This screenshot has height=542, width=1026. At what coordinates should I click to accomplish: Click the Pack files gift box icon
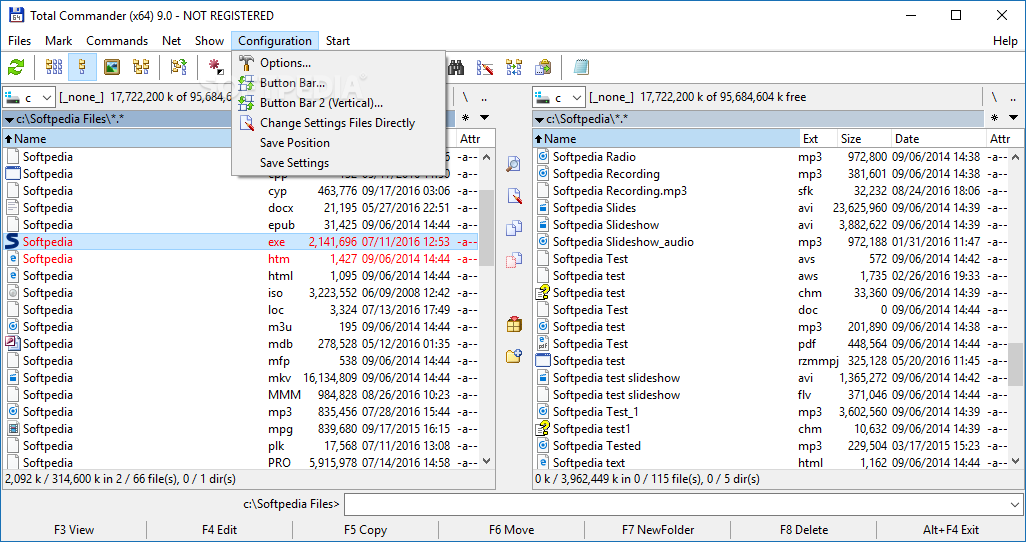pos(514,324)
